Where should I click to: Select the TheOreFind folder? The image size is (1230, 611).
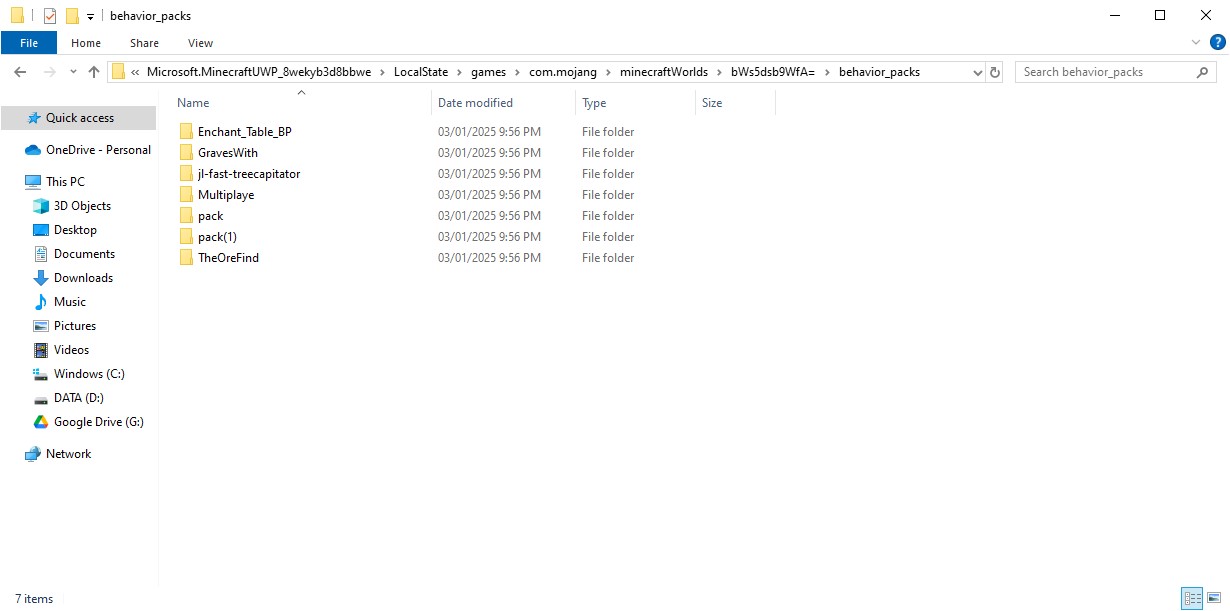click(228, 258)
